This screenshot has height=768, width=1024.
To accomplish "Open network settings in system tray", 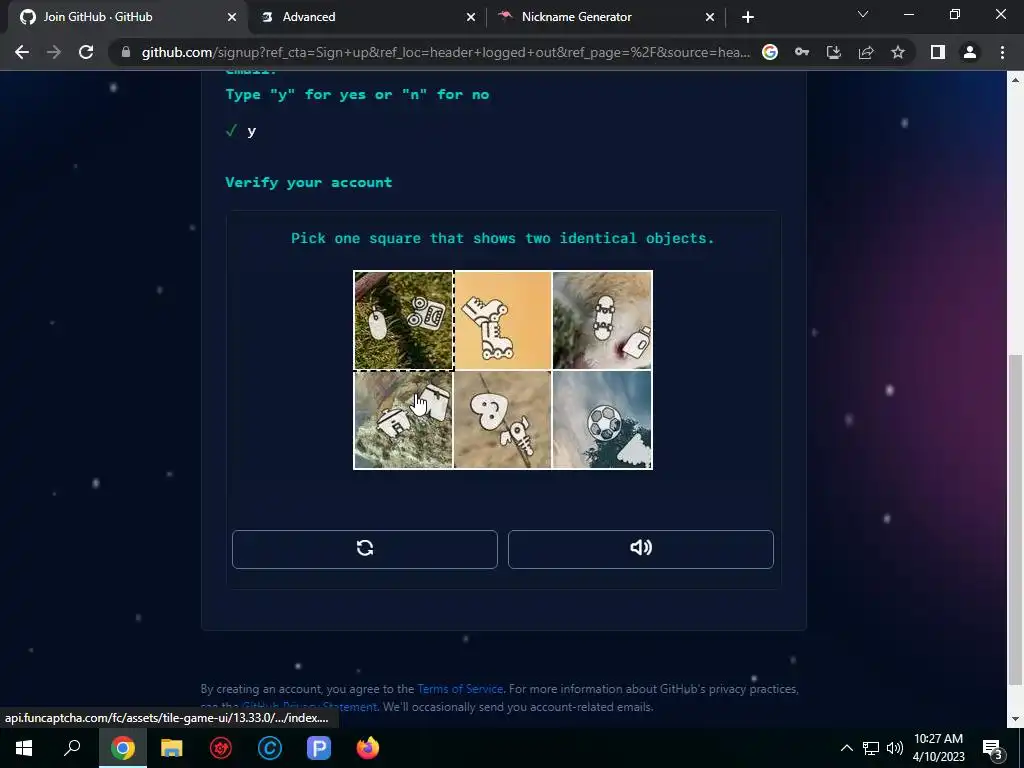I will coord(871,748).
